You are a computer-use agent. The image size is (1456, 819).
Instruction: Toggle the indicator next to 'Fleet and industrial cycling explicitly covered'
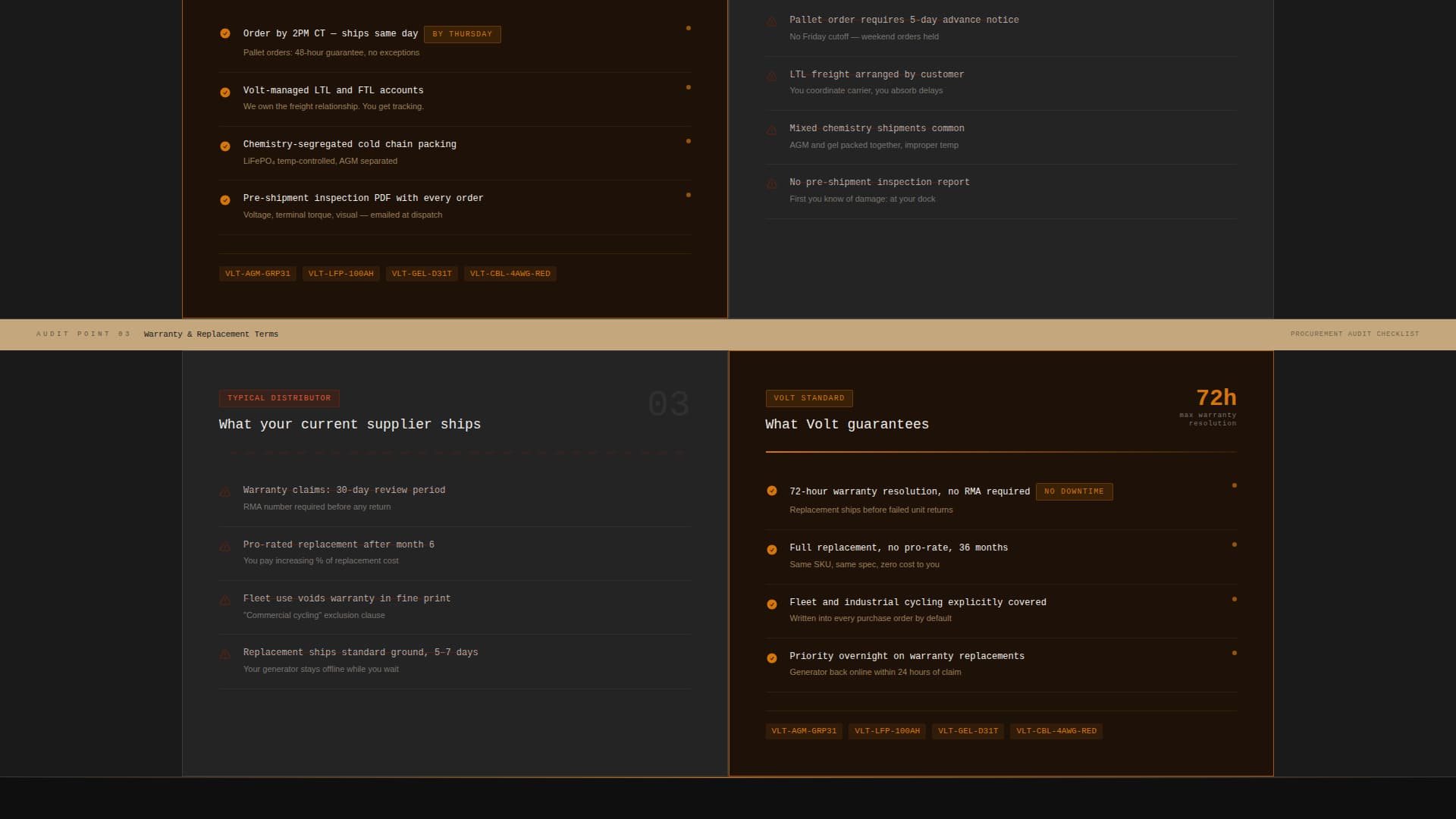(1235, 598)
